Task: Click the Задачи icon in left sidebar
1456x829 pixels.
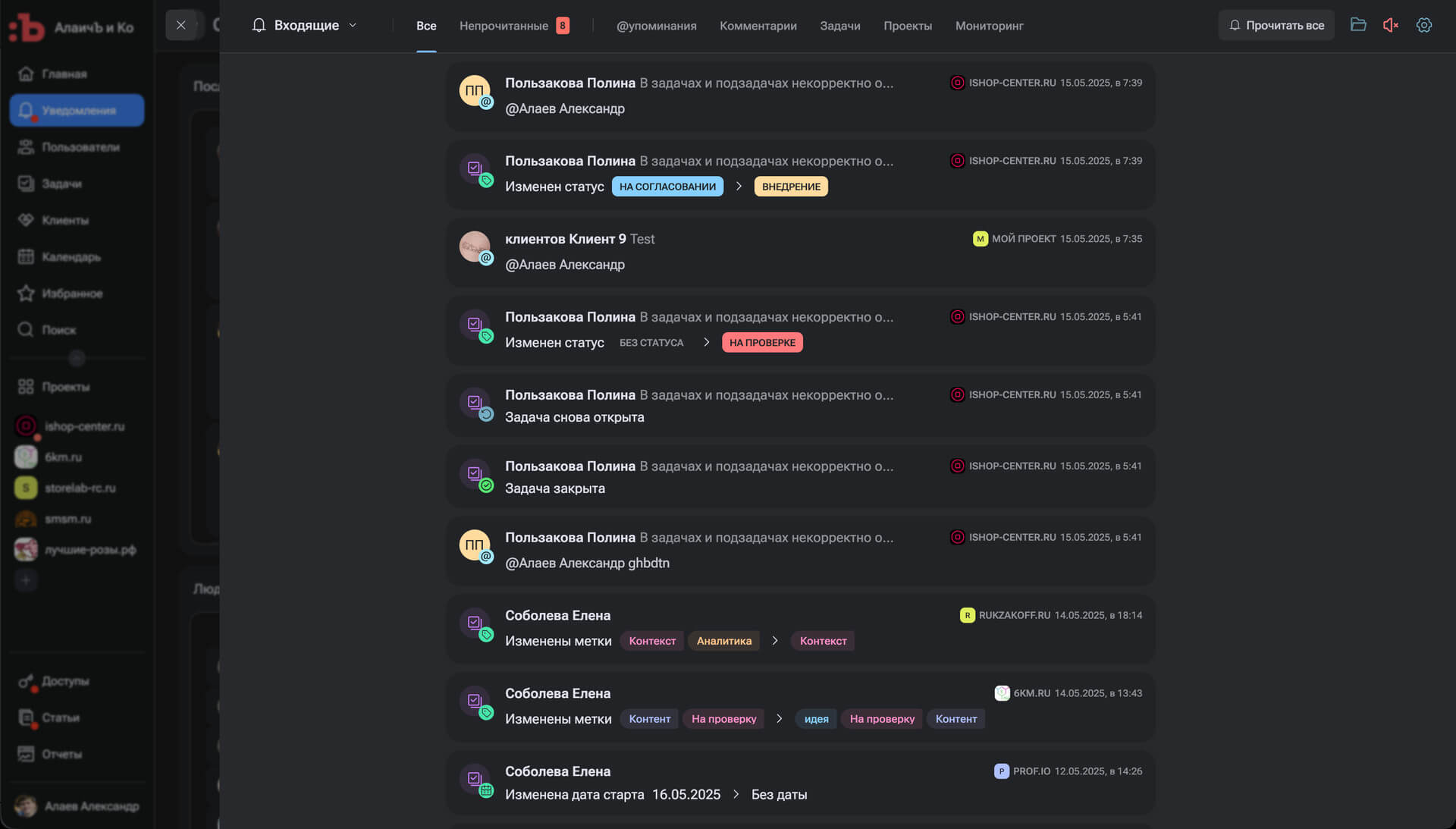Action: point(26,184)
